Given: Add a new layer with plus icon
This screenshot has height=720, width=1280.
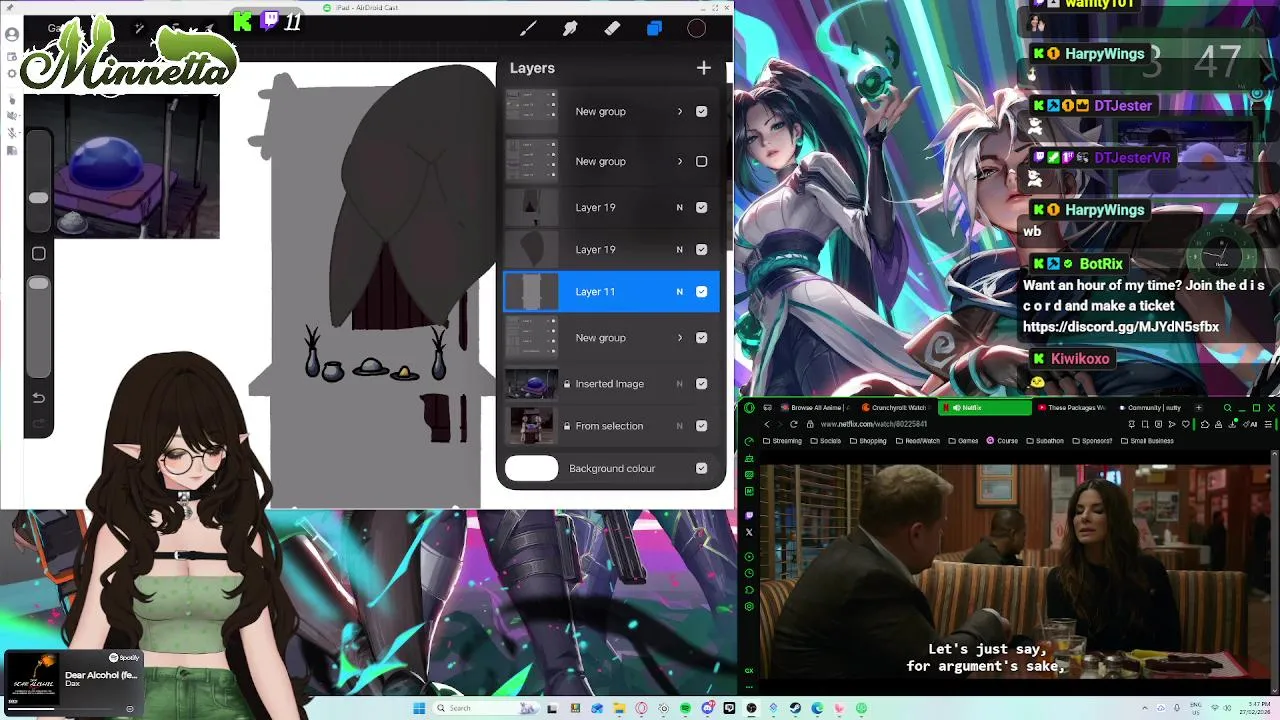Looking at the screenshot, I should click(x=704, y=68).
